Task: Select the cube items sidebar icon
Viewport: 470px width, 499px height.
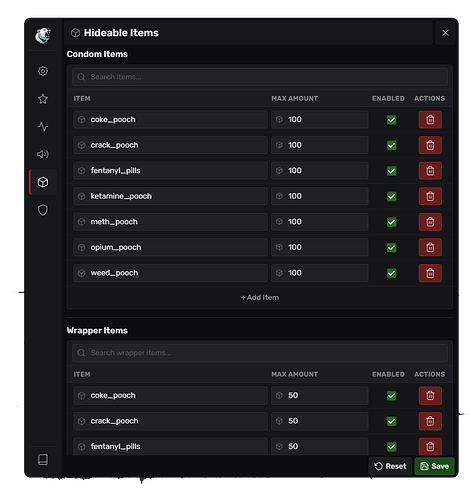Action: (43, 182)
